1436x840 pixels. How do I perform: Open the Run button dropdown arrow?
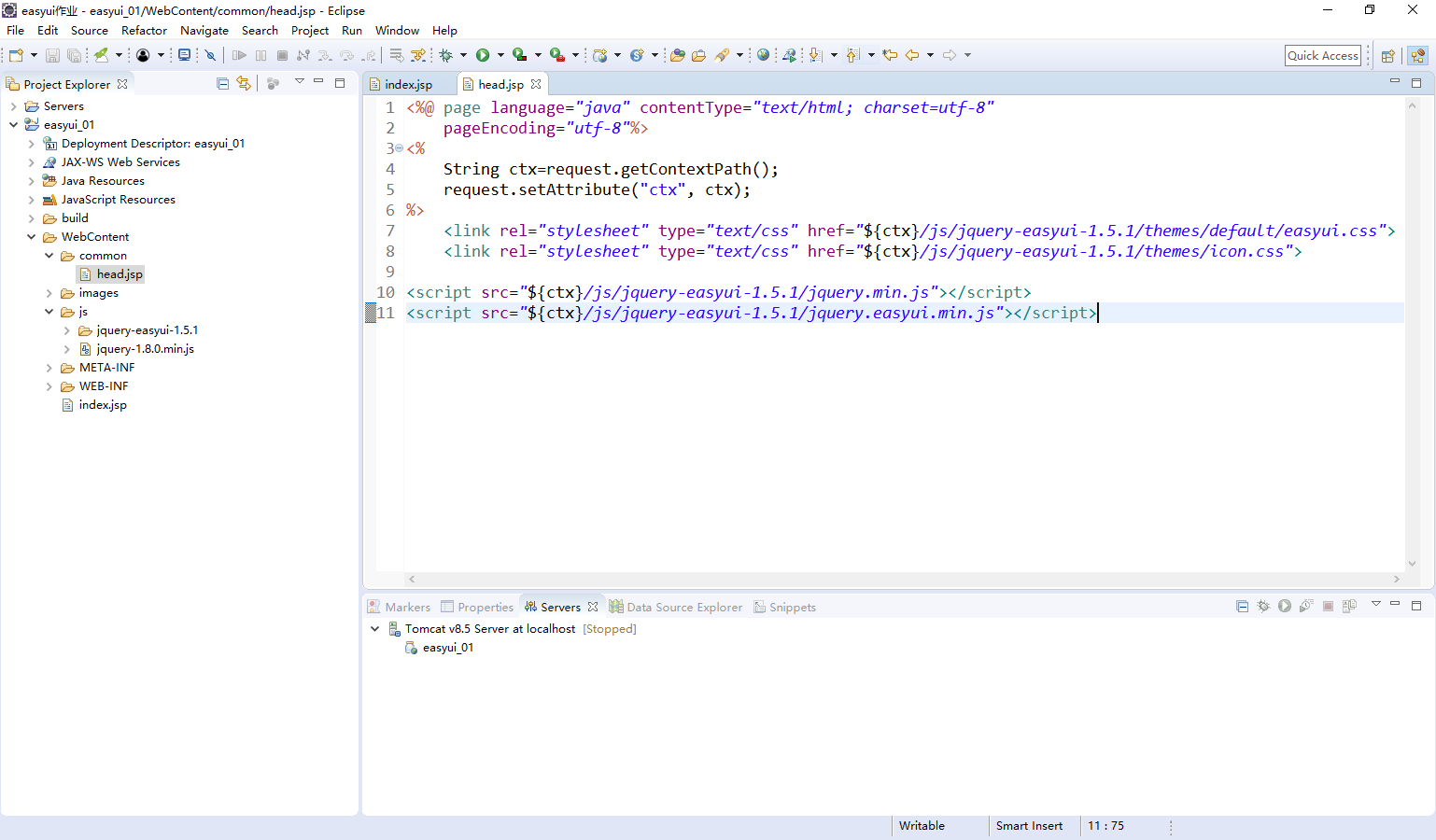coord(500,55)
